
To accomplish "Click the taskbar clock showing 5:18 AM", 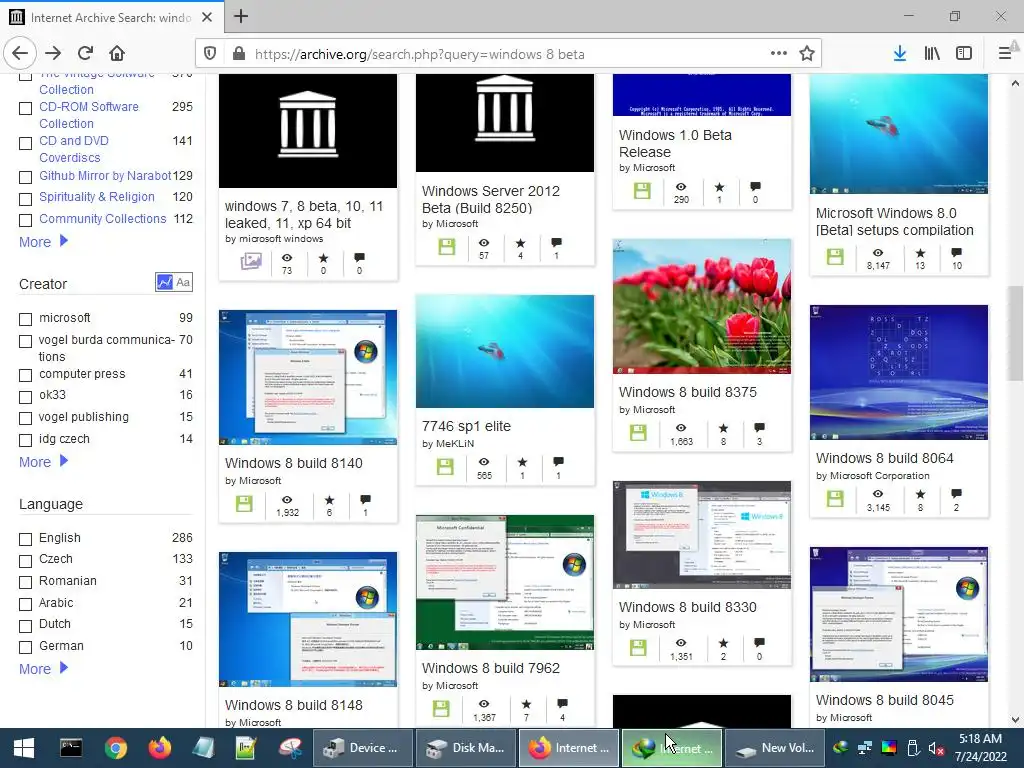I will coord(980,748).
